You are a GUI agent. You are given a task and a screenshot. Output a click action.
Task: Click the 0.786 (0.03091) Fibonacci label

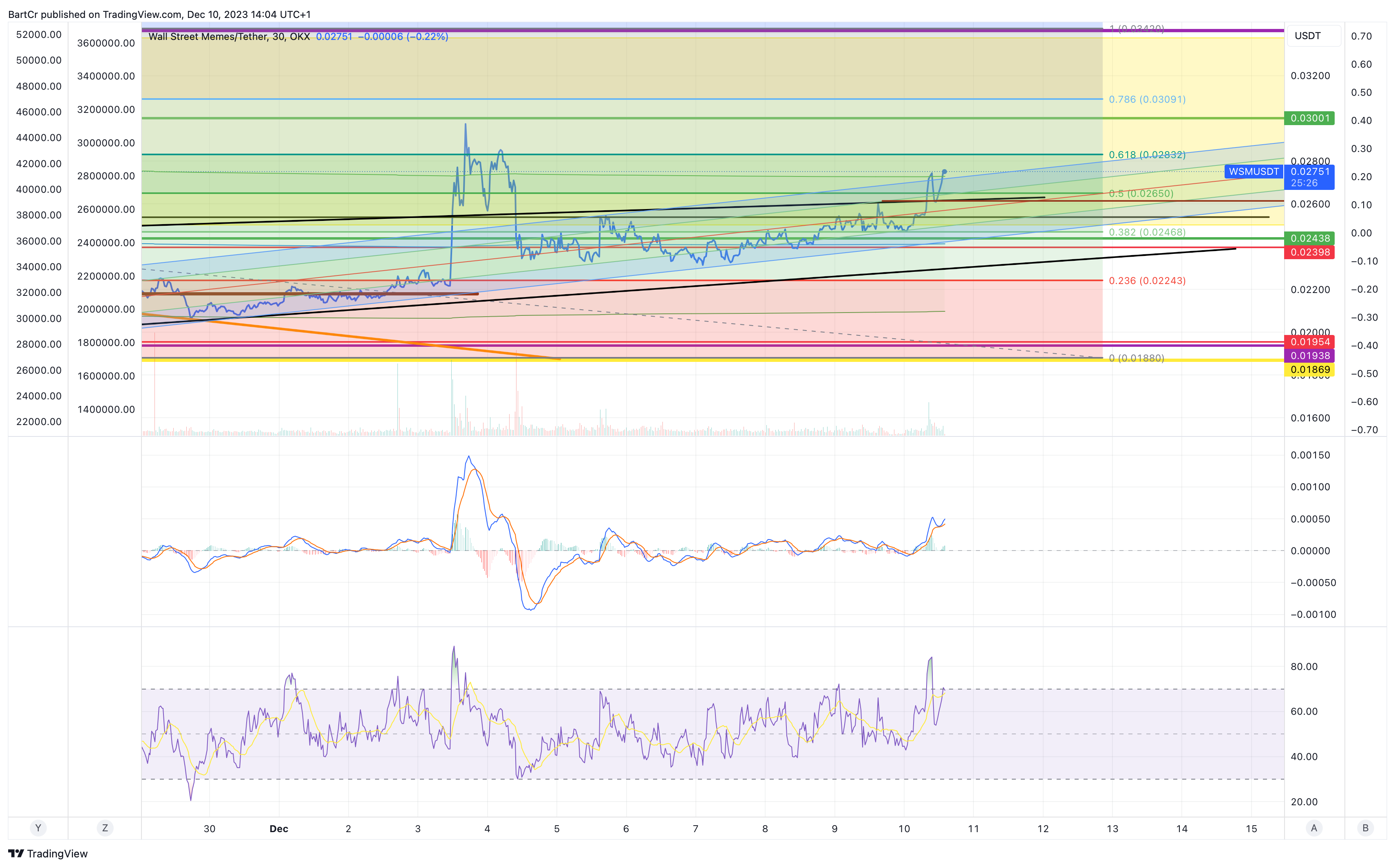pyautogui.click(x=1147, y=99)
